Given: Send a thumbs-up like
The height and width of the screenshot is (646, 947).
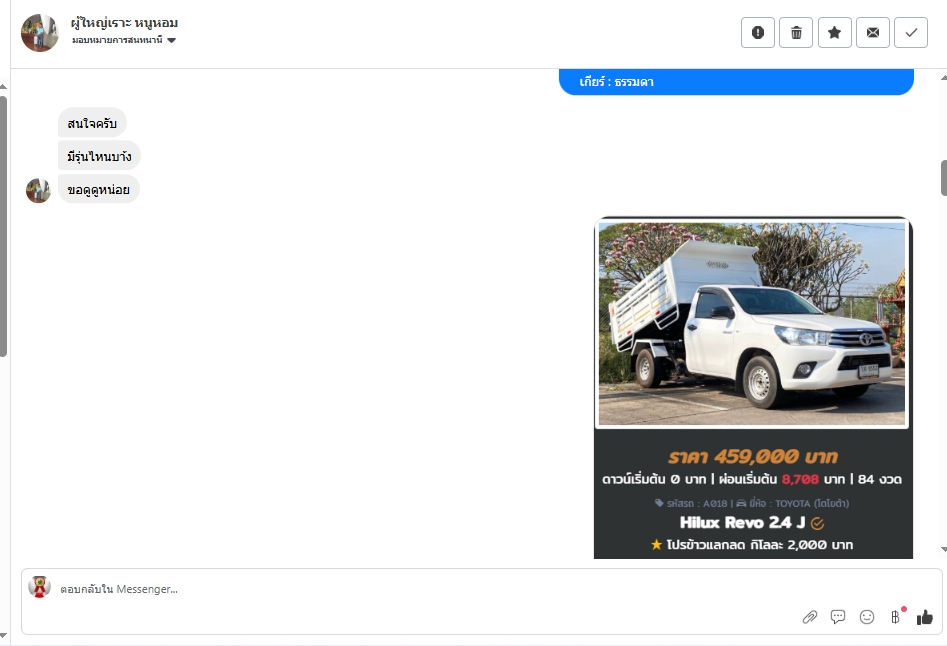Looking at the screenshot, I should point(925,617).
